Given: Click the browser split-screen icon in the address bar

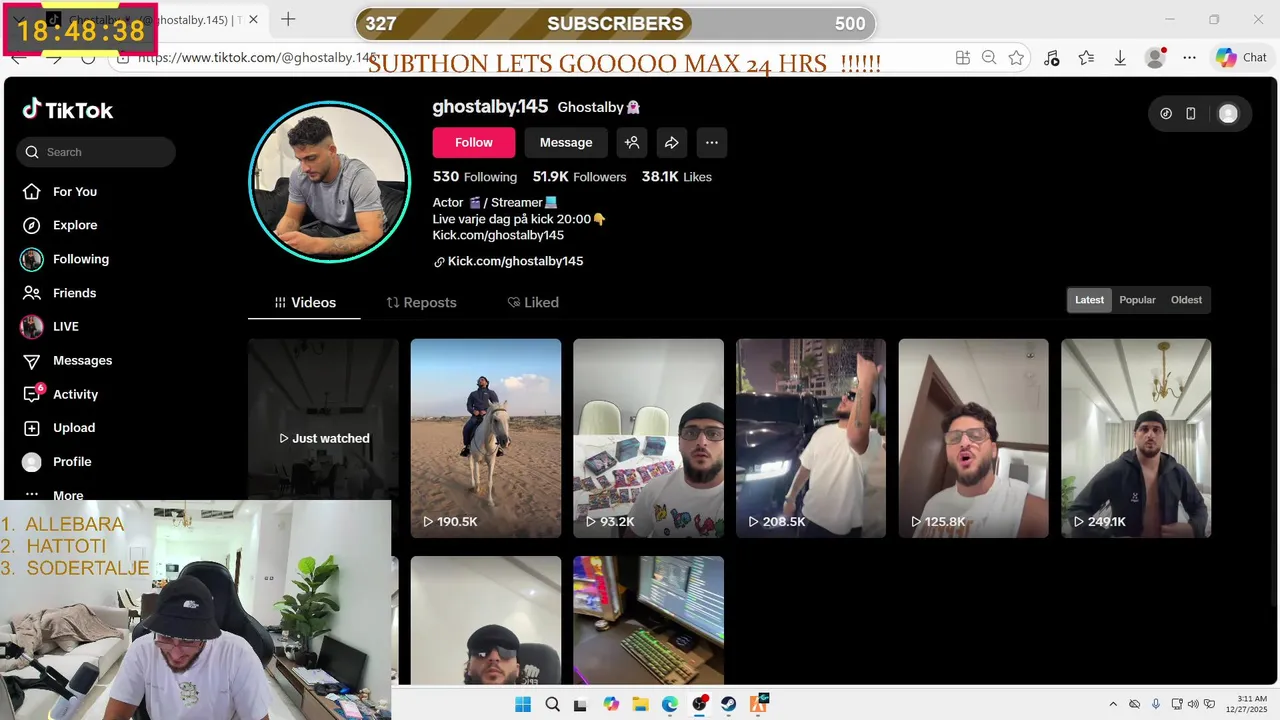Looking at the screenshot, I should 962,58.
